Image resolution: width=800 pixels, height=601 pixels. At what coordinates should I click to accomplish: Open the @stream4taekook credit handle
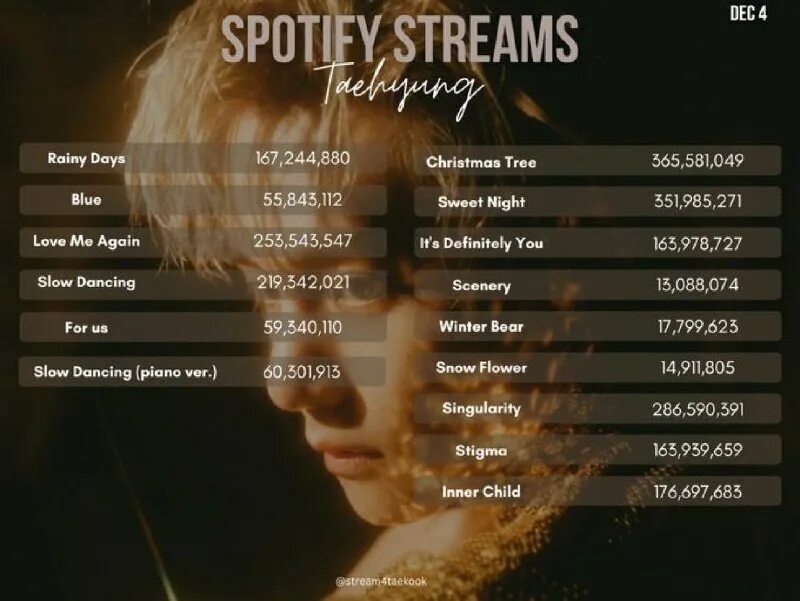tap(381, 581)
